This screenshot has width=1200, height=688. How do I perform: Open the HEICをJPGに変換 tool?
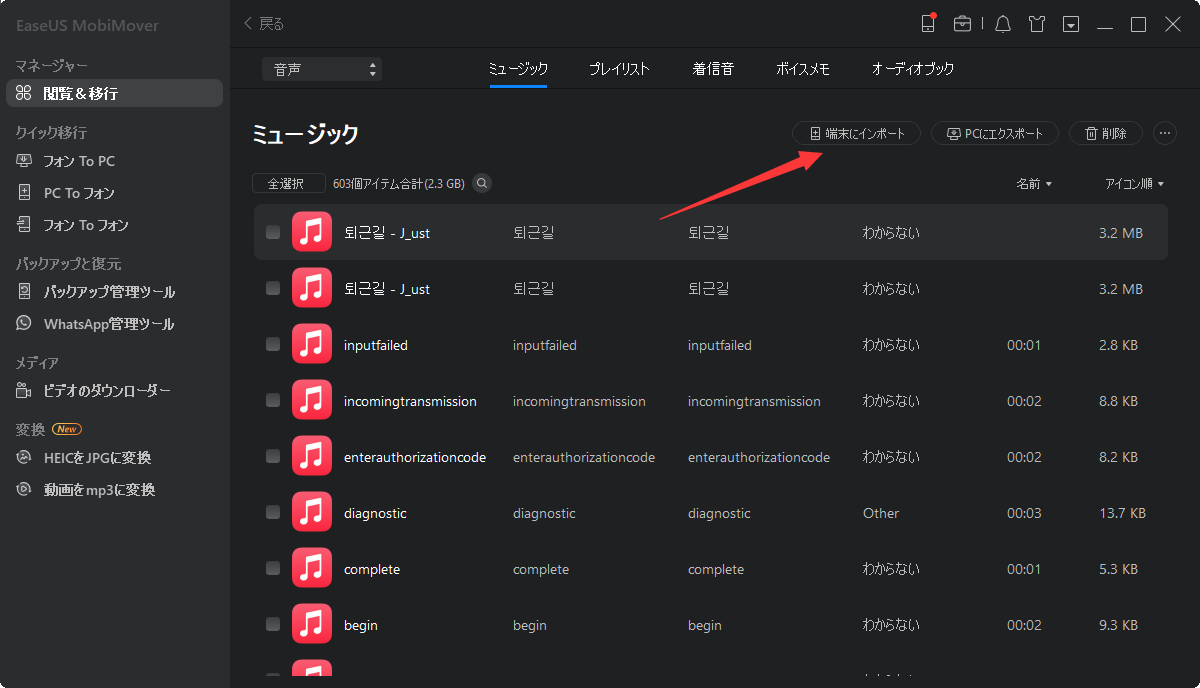click(x=92, y=459)
